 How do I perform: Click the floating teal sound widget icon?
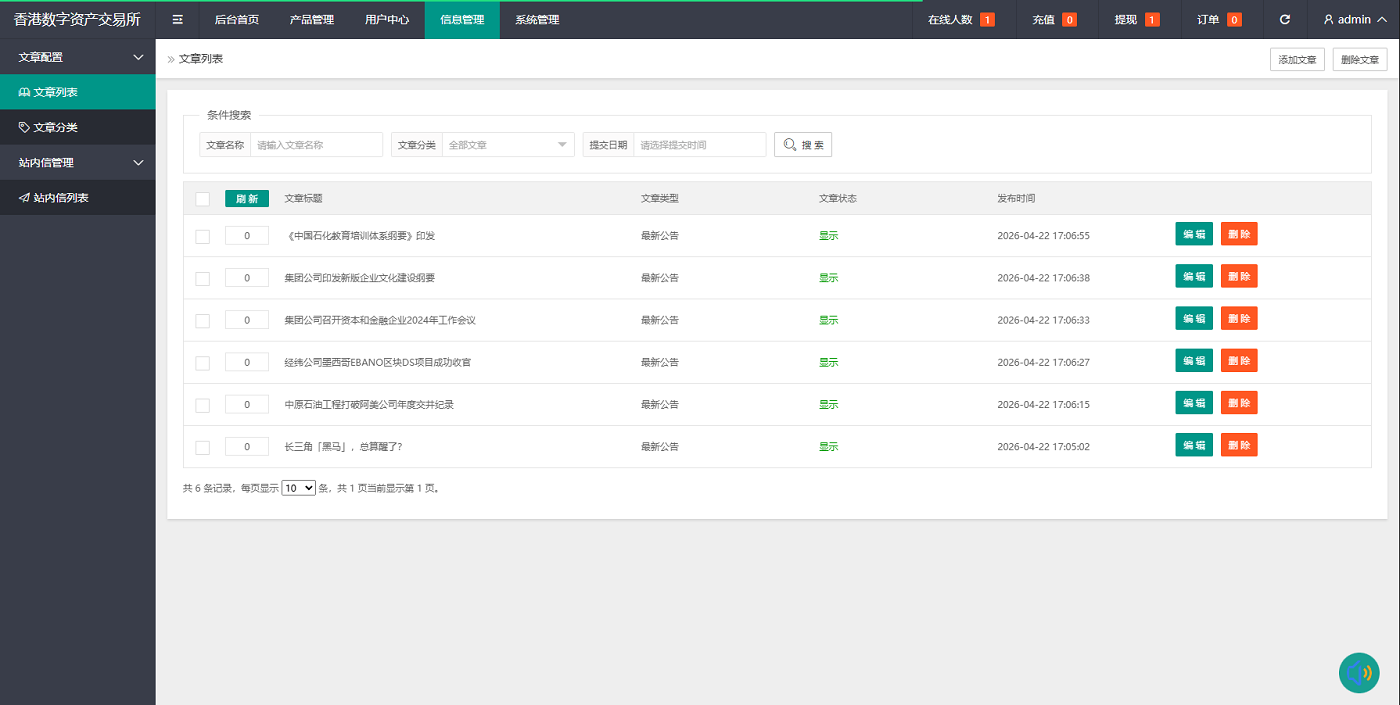1359,673
